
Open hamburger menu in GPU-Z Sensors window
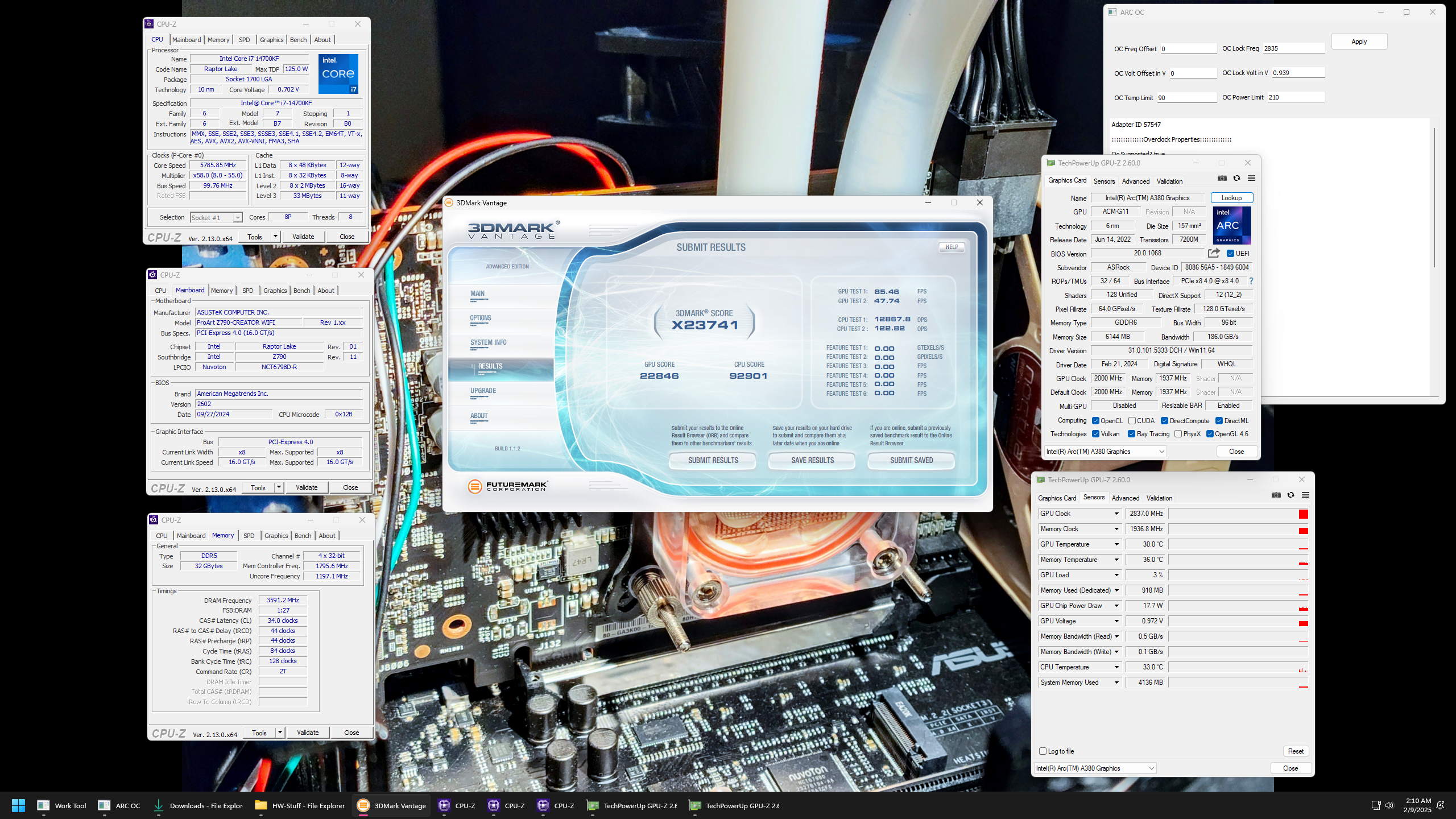1305,495
